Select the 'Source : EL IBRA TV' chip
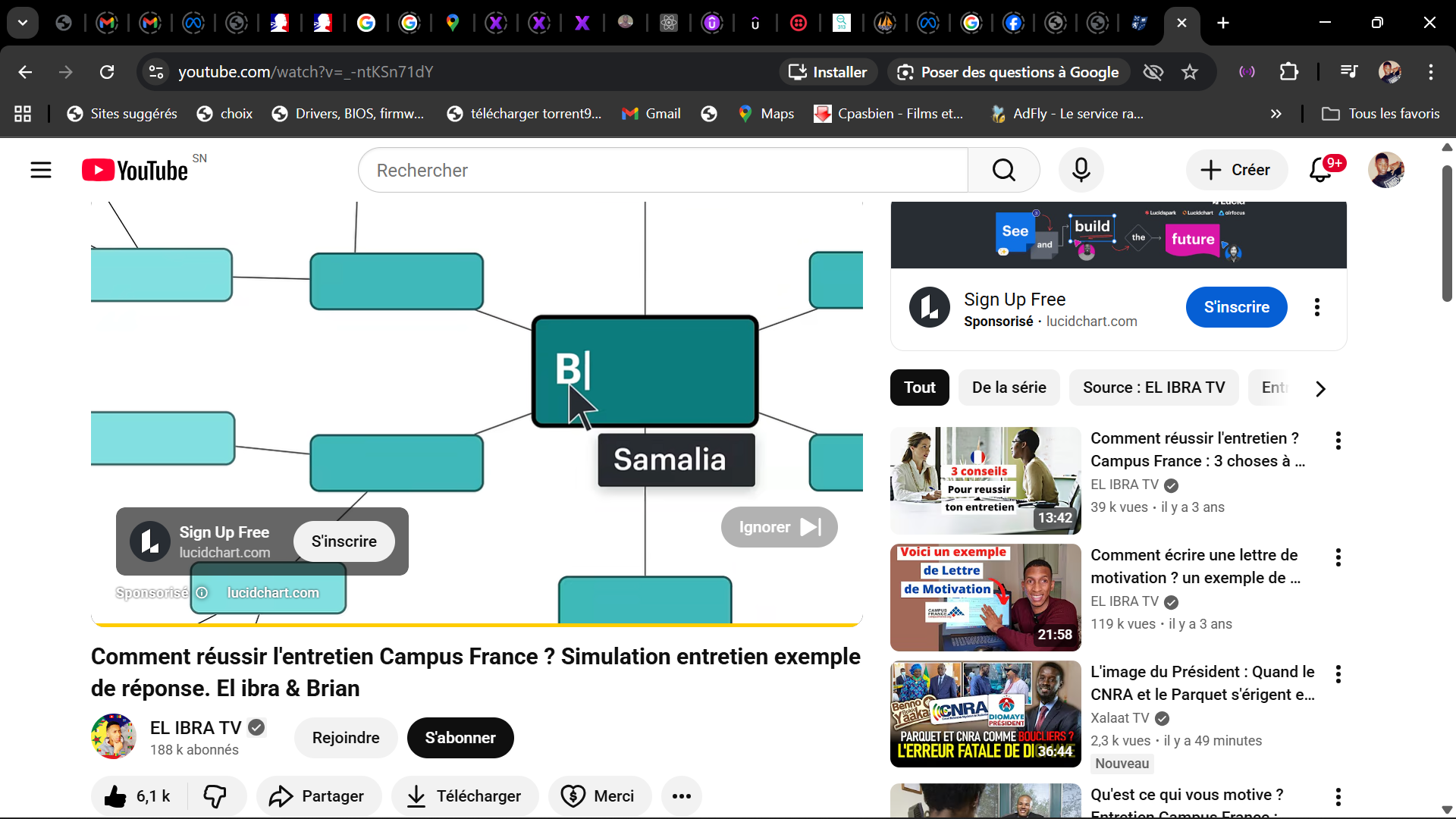Screen dimensions: 1456x819 1153,388
